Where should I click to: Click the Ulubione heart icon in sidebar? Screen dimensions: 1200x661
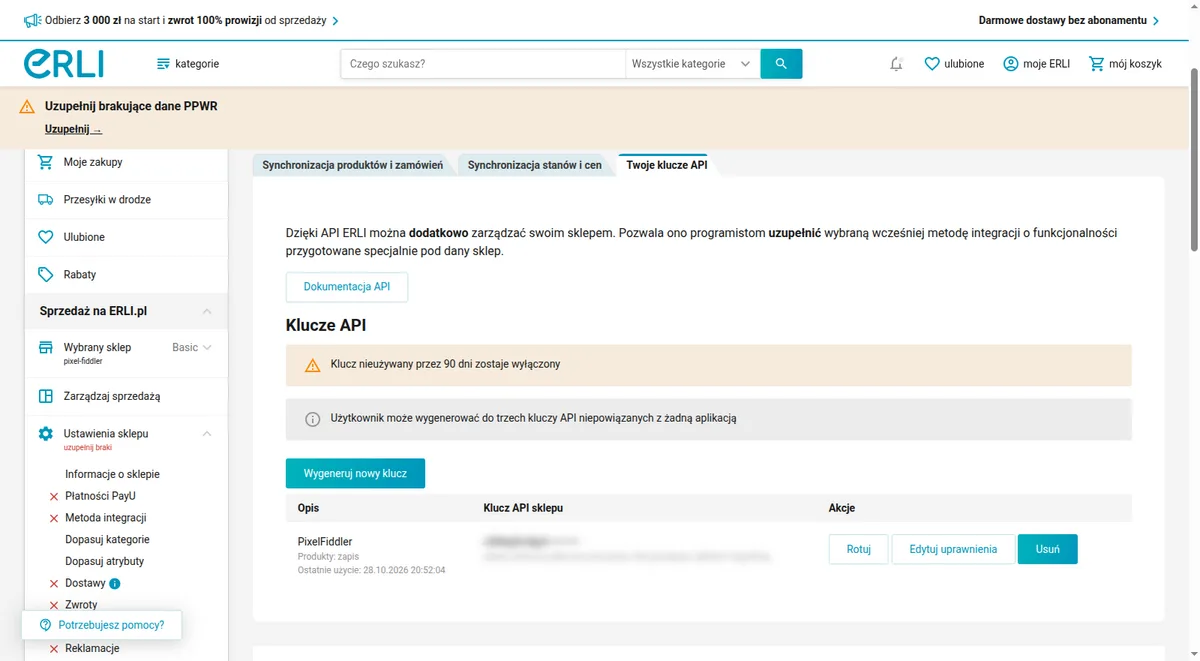tap(45, 237)
